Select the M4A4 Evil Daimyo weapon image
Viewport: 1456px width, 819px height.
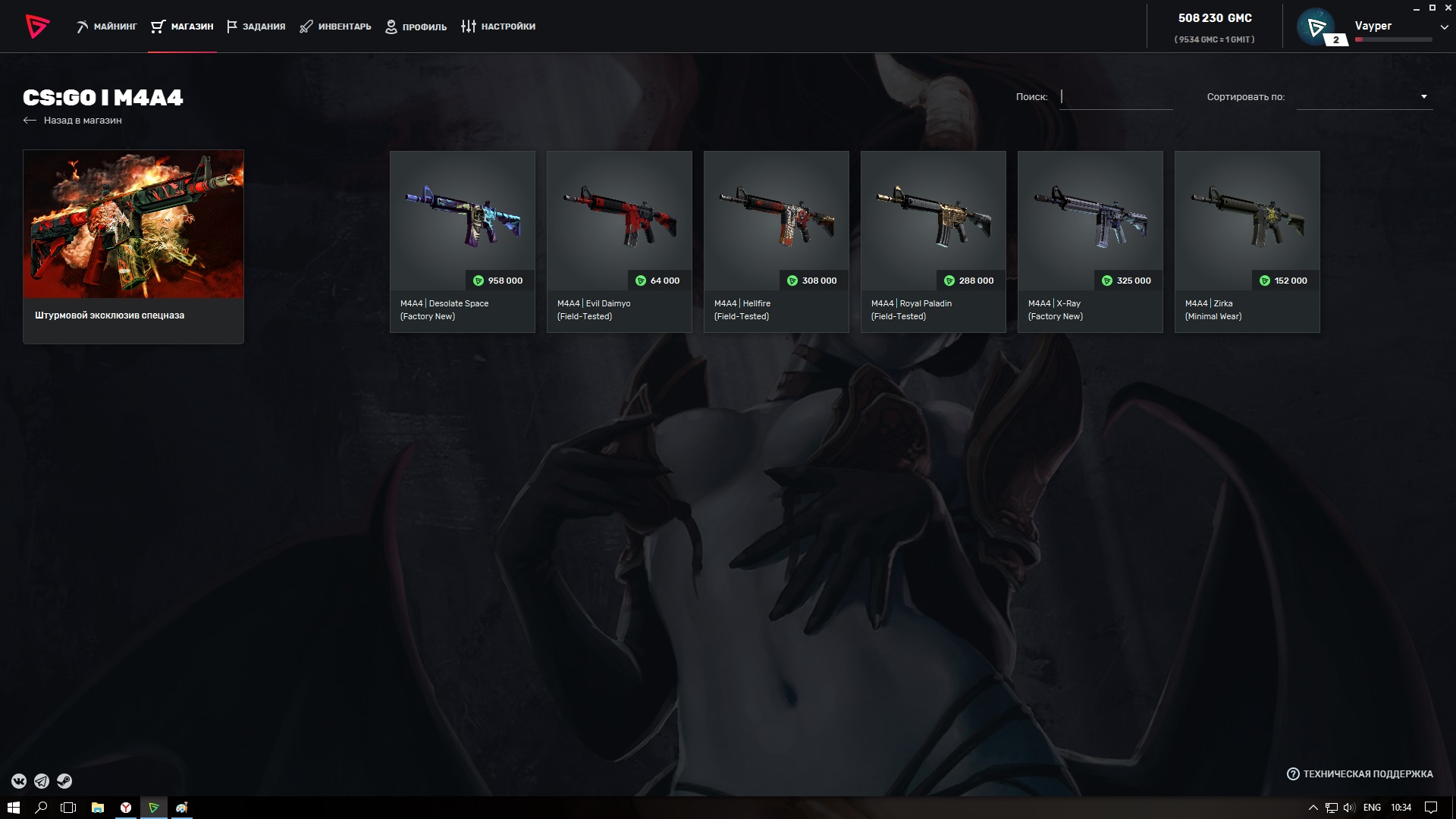[620, 215]
